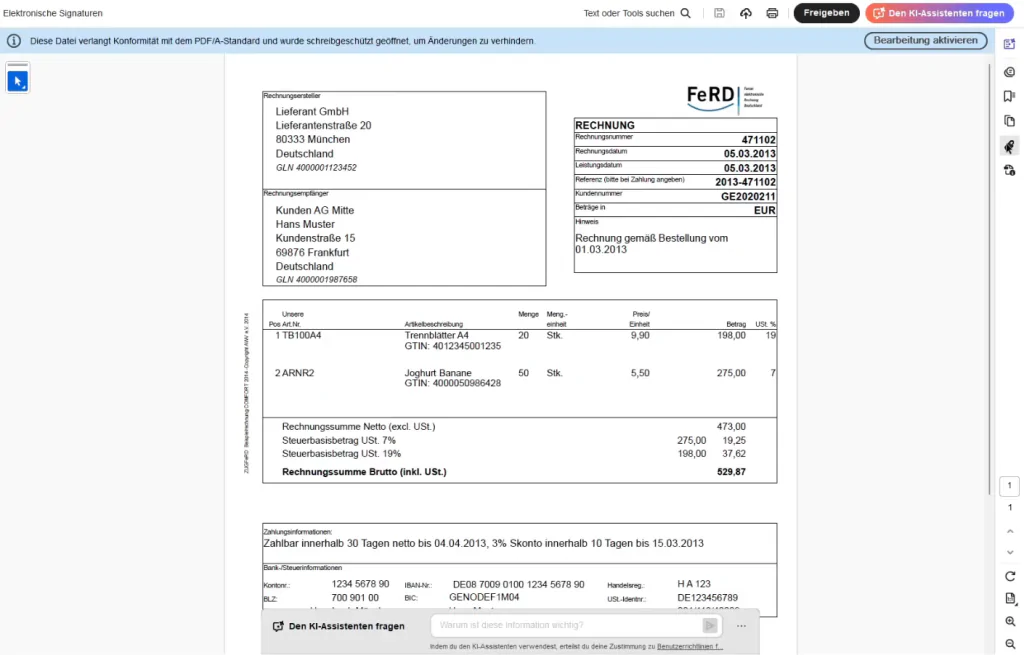Rotate the current page
This screenshot has width=1024, height=655.
pos(1008,575)
